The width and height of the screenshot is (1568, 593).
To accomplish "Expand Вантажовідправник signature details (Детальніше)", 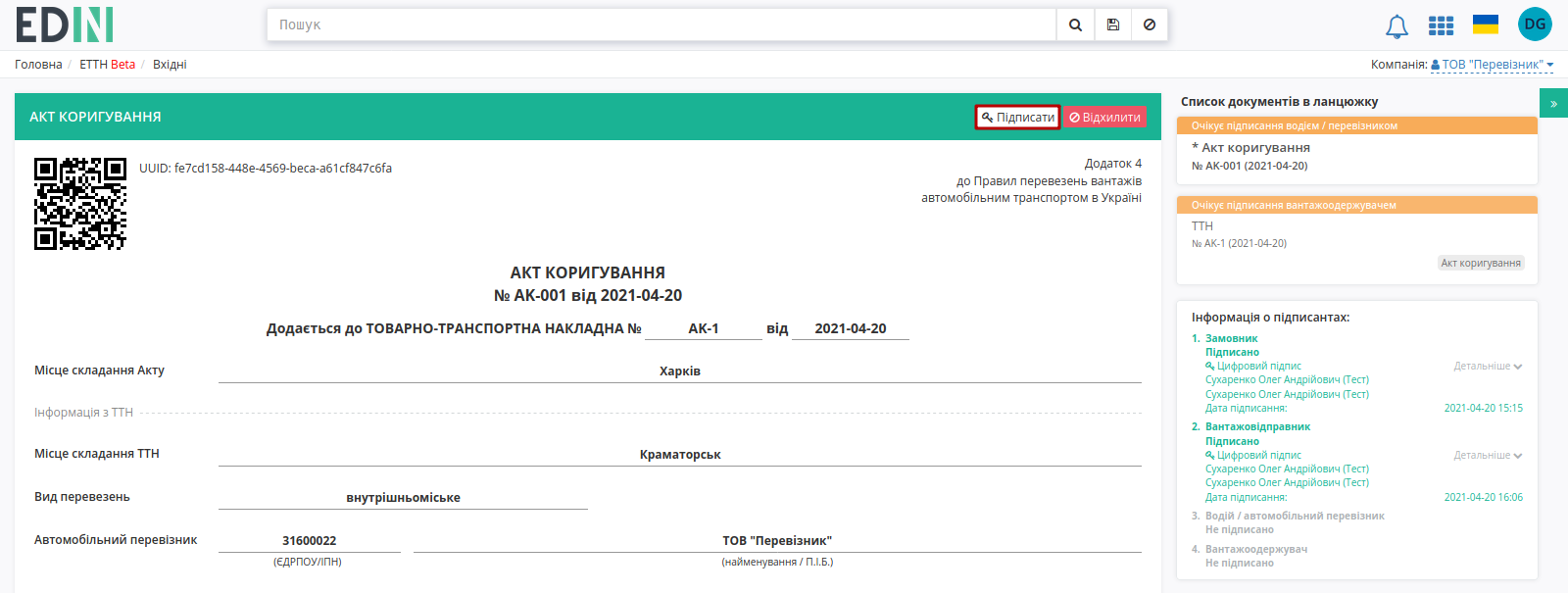I will coord(1488,456).
